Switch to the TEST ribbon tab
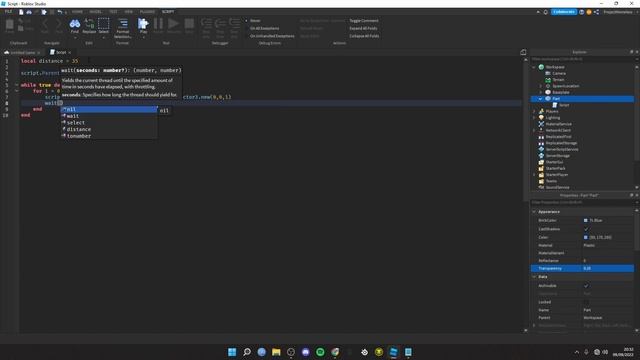640x360 pixels. (x=113, y=12)
